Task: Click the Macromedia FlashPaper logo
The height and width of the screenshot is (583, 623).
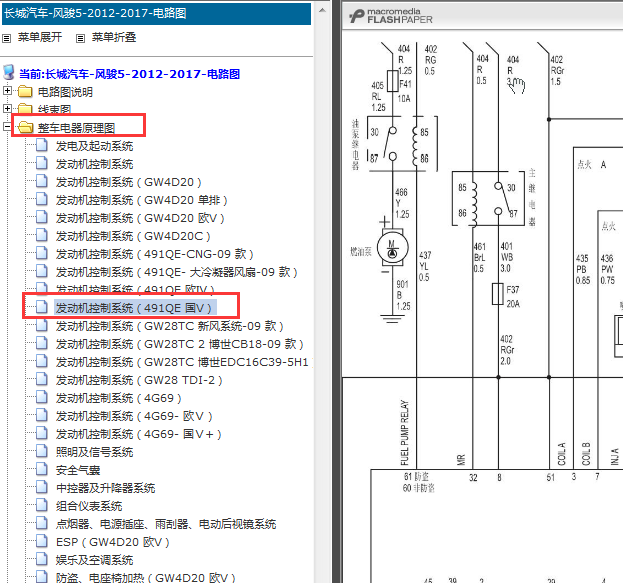Action: tap(391, 16)
